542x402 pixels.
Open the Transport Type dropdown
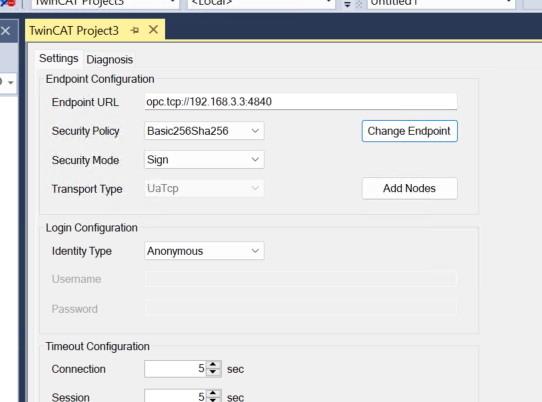click(204, 188)
